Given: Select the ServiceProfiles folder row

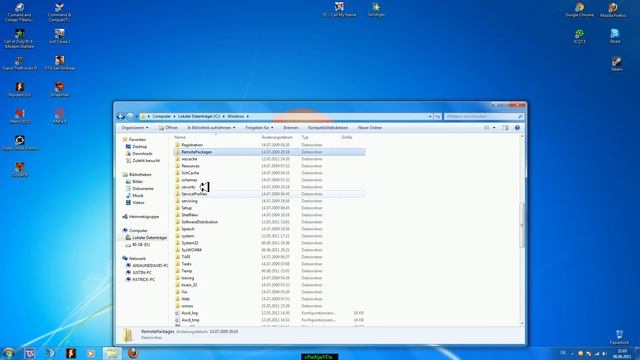Looking at the screenshot, I should click(x=269, y=194).
